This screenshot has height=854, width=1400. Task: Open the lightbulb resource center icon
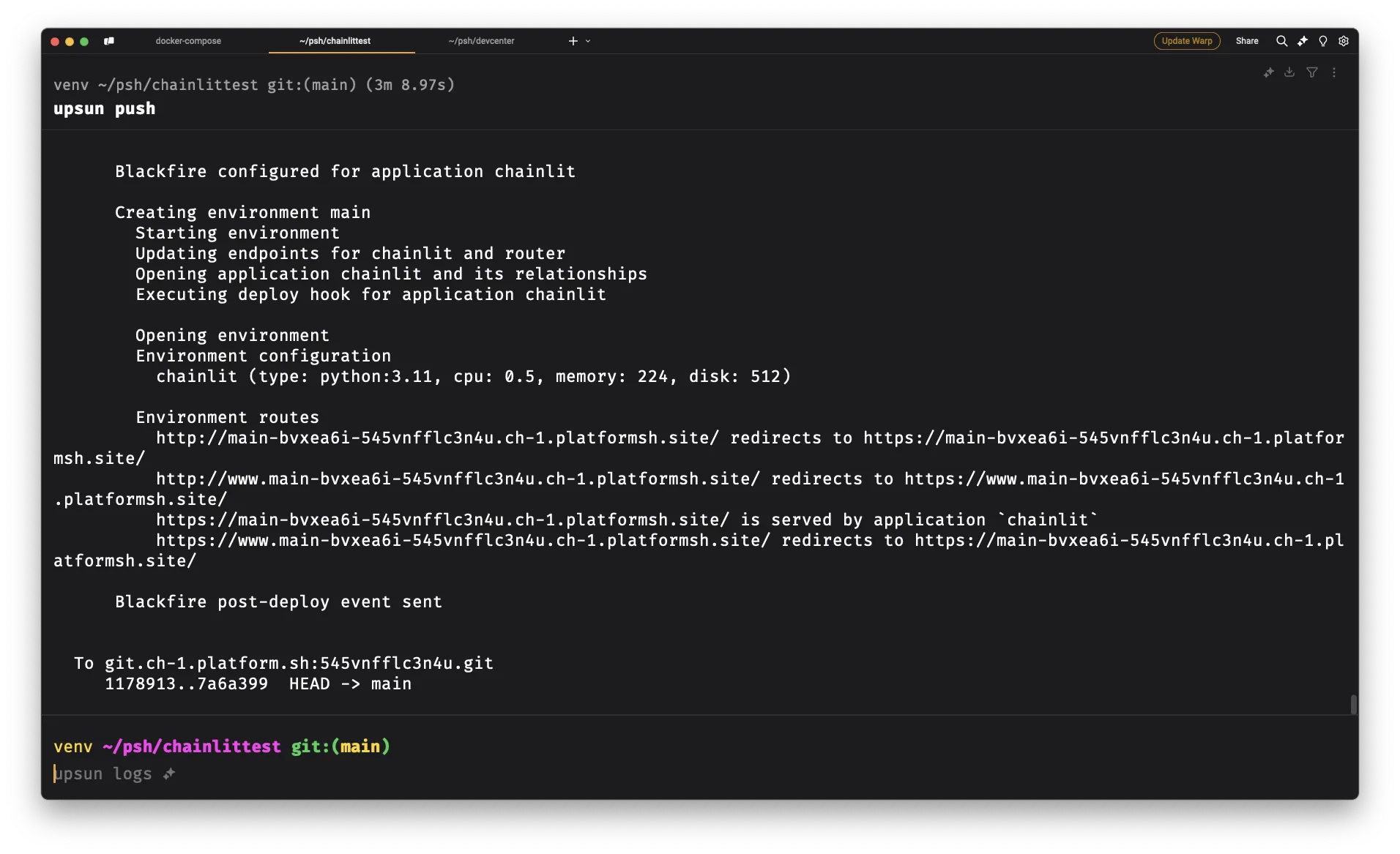1322,41
